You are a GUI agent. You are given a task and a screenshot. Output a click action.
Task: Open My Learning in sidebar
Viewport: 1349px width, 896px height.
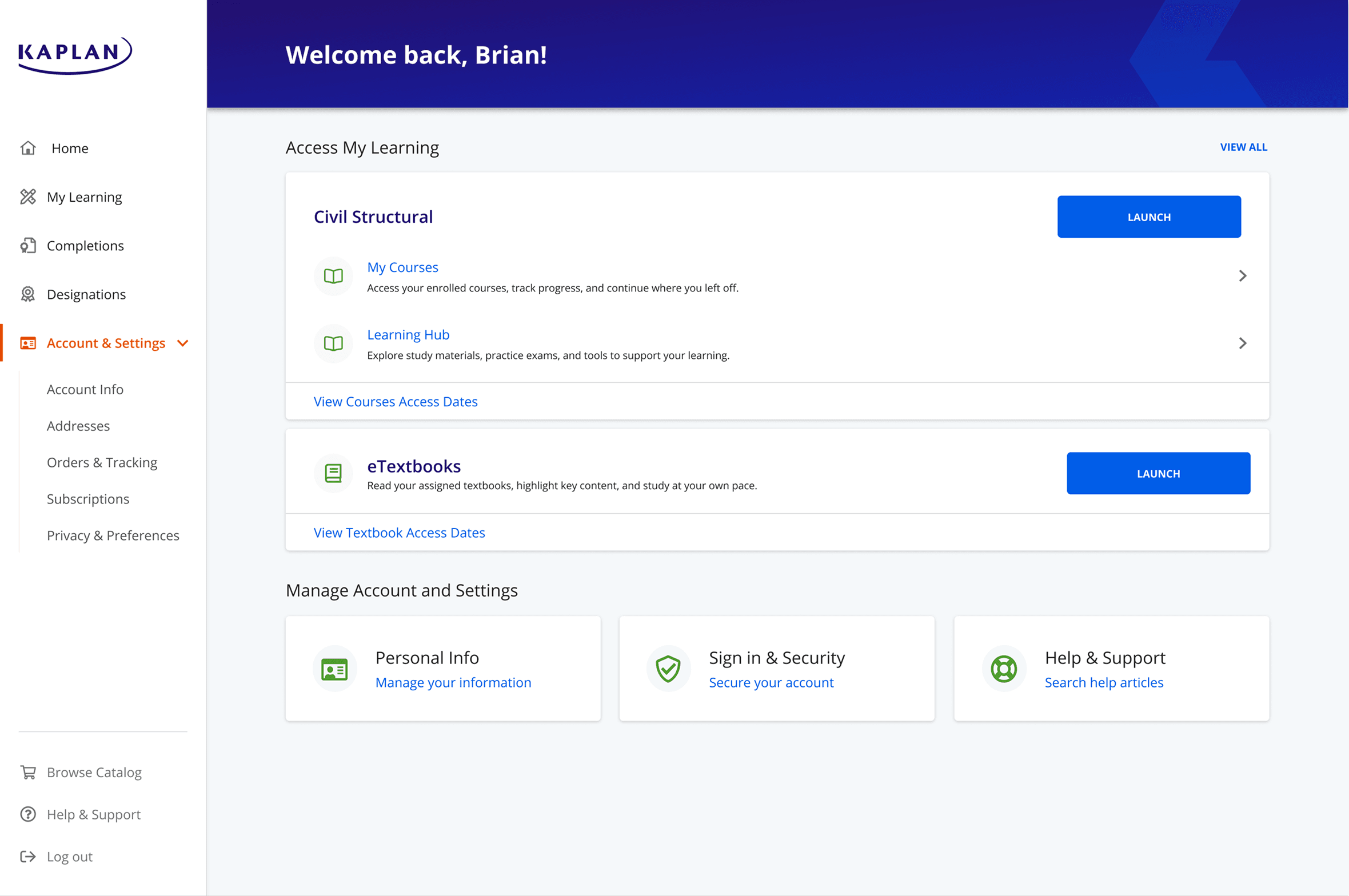pos(84,197)
